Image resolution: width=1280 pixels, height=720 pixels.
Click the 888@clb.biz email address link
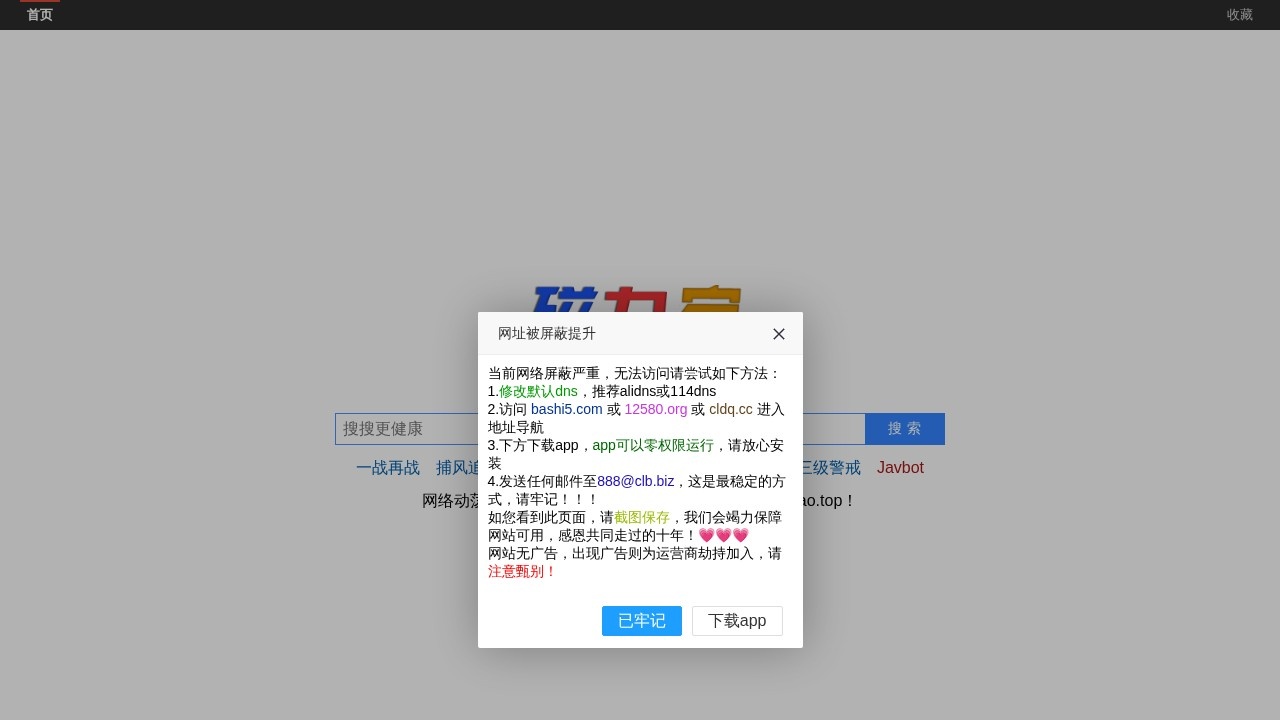pyautogui.click(x=635, y=481)
